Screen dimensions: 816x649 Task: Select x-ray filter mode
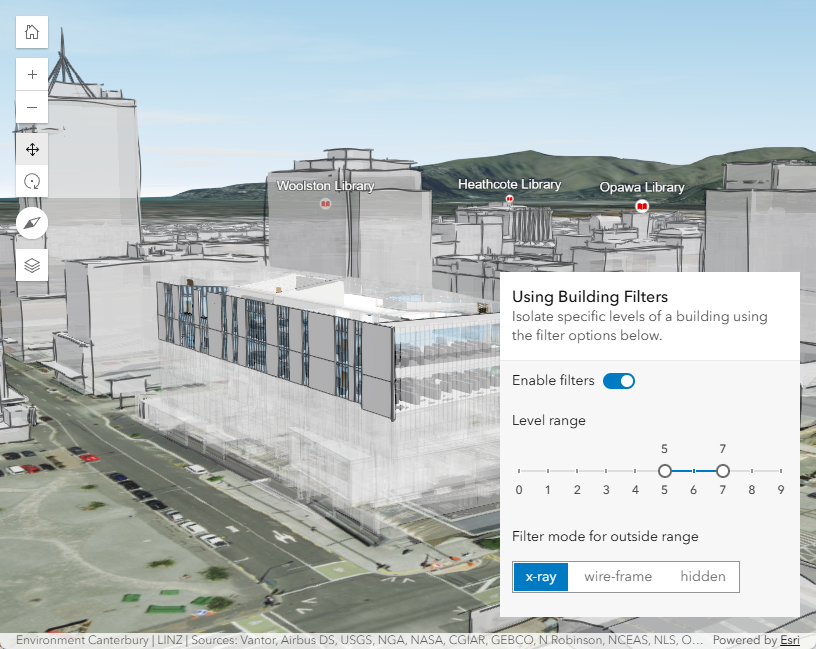[x=541, y=577]
